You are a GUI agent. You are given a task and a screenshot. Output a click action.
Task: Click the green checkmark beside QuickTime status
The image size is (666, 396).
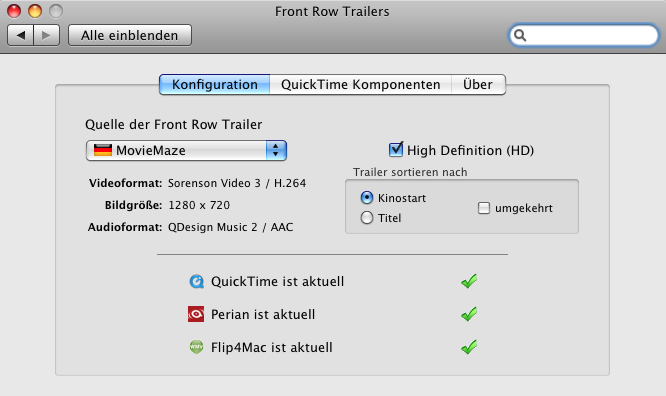[469, 281]
